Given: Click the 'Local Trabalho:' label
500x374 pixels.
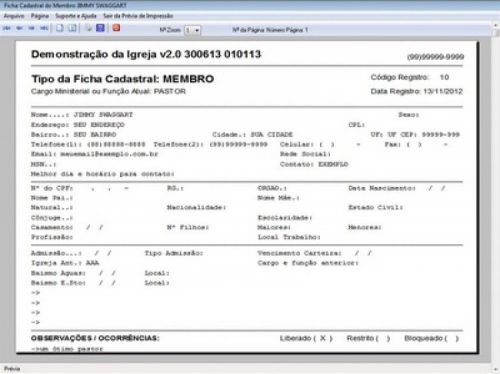Looking at the screenshot, I should click(x=289, y=237).
